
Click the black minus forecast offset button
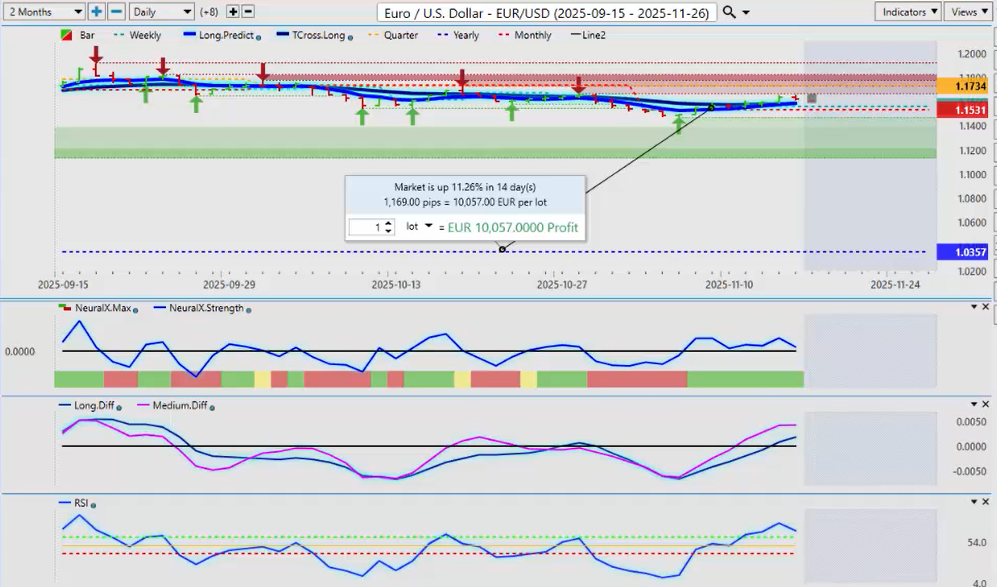pos(248,11)
